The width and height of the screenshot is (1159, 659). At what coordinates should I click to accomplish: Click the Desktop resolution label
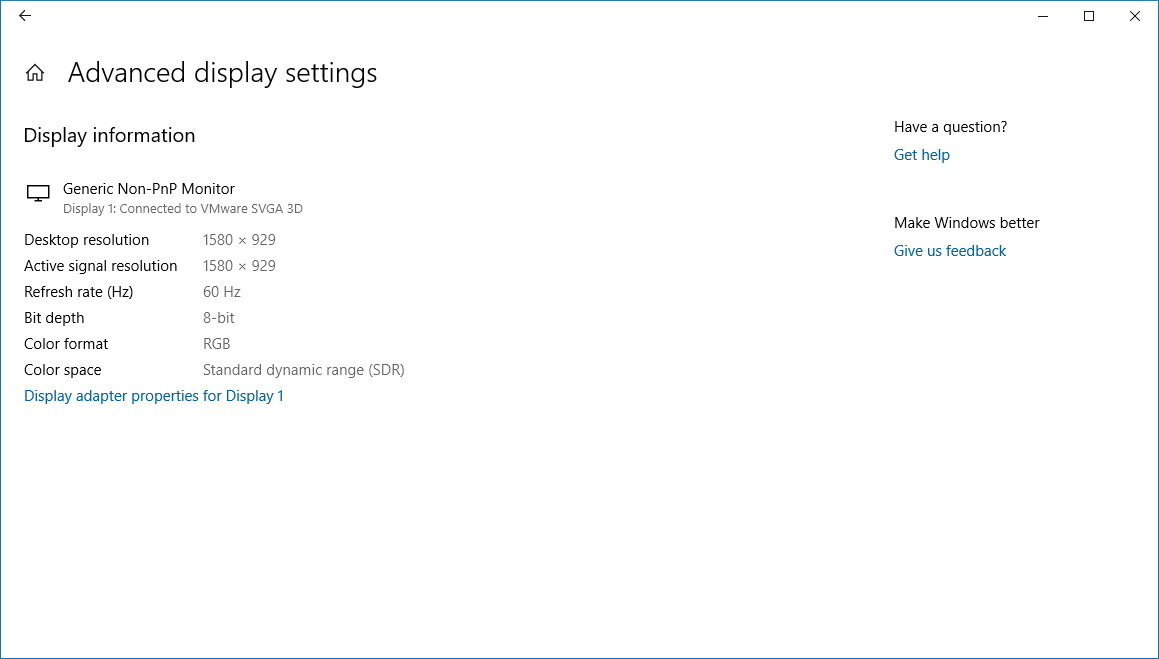(x=86, y=240)
